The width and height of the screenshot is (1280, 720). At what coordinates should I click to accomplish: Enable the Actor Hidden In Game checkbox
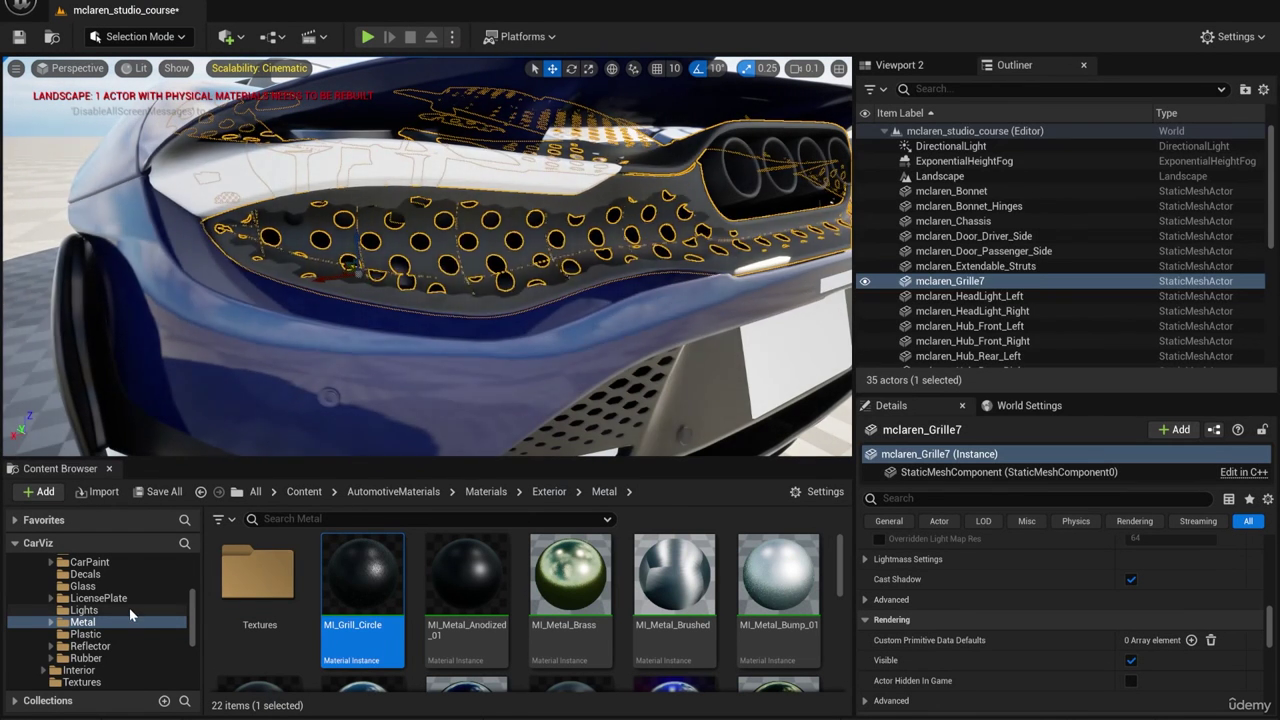tap(1131, 681)
